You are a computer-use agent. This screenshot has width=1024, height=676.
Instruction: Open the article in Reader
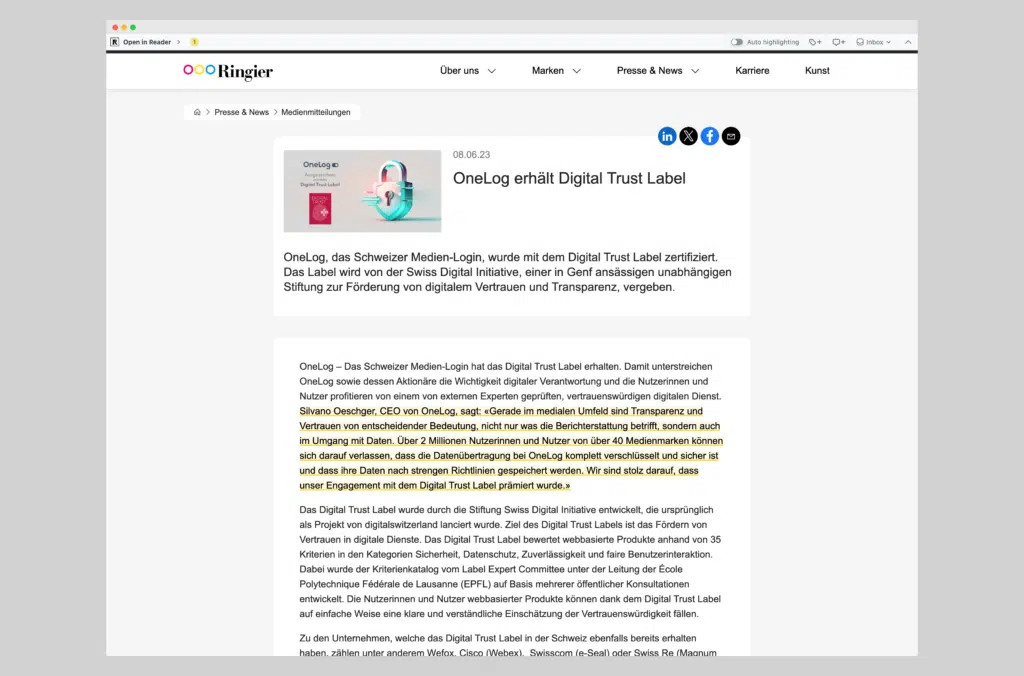(x=147, y=42)
